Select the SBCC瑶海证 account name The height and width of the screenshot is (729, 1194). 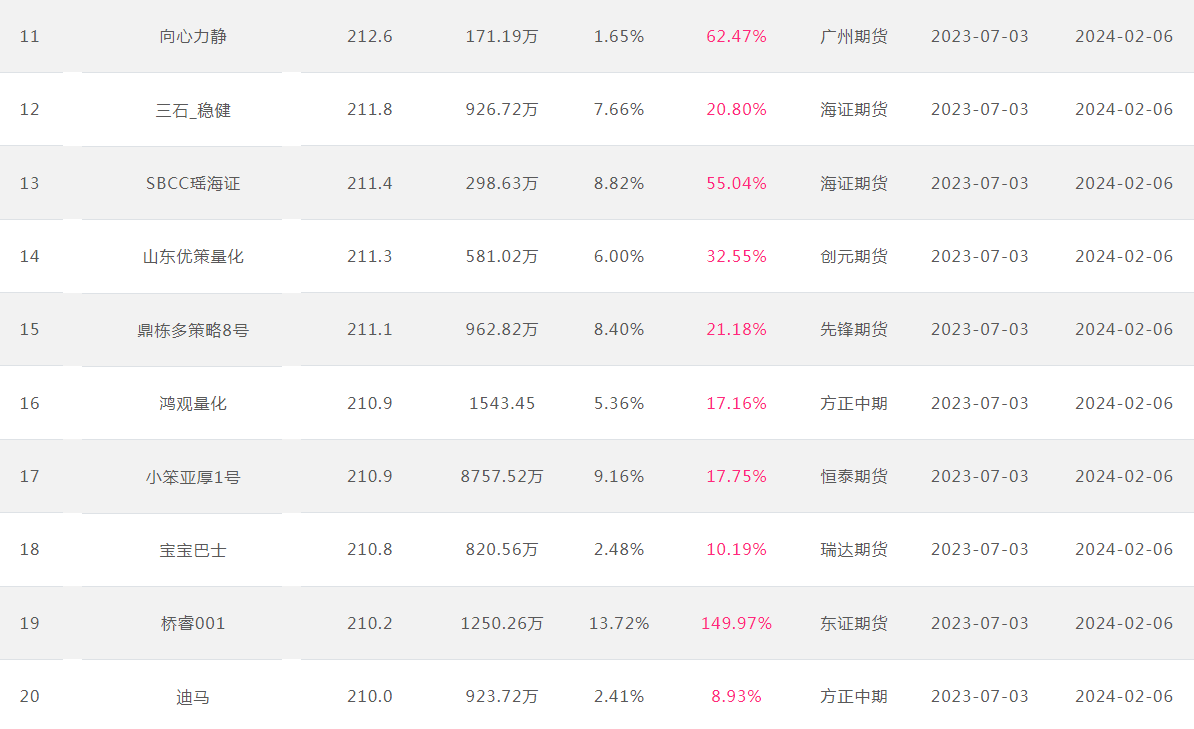coord(193,184)
